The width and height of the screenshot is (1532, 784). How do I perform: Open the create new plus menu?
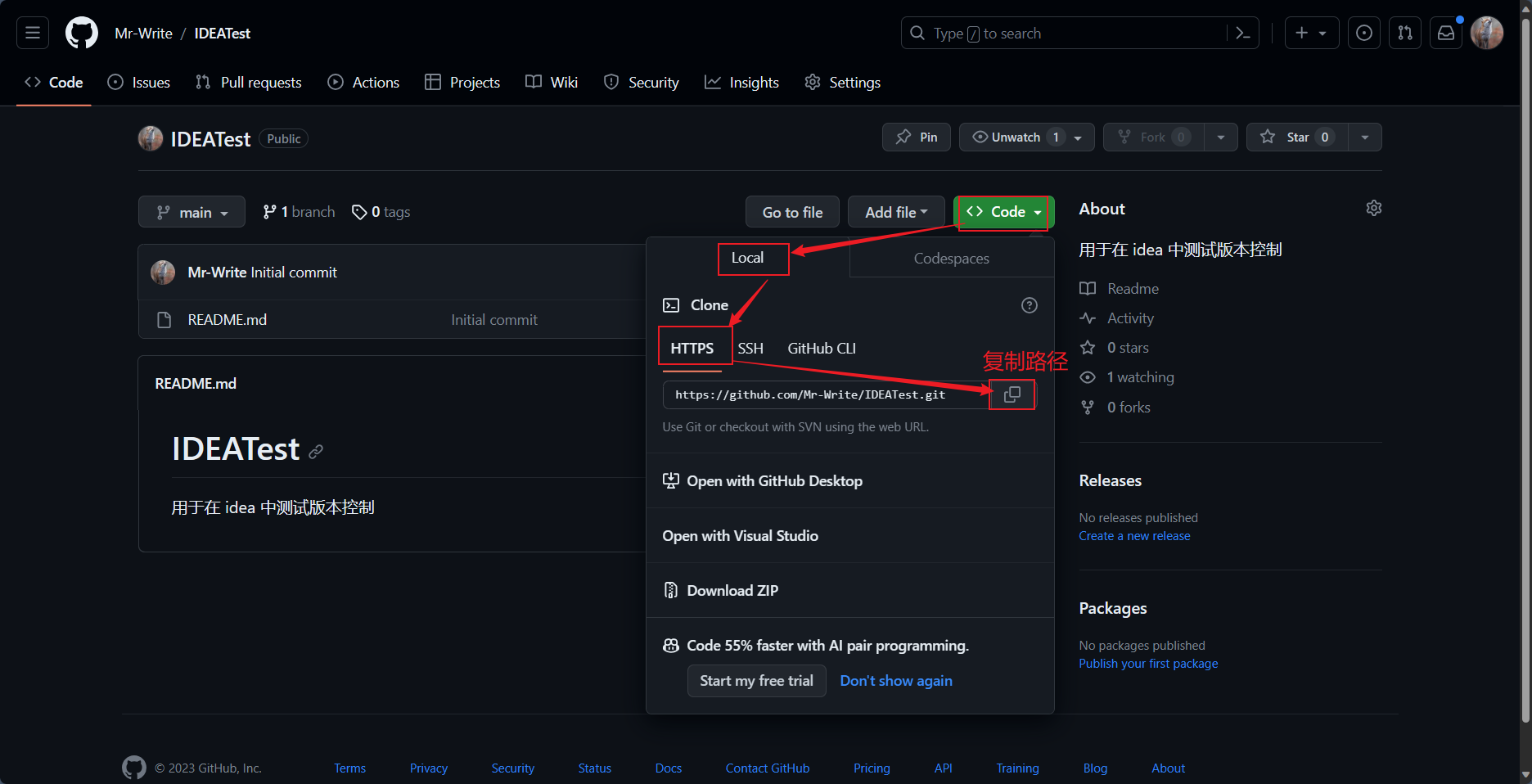pyautogui.click(x=1311, y=33)
